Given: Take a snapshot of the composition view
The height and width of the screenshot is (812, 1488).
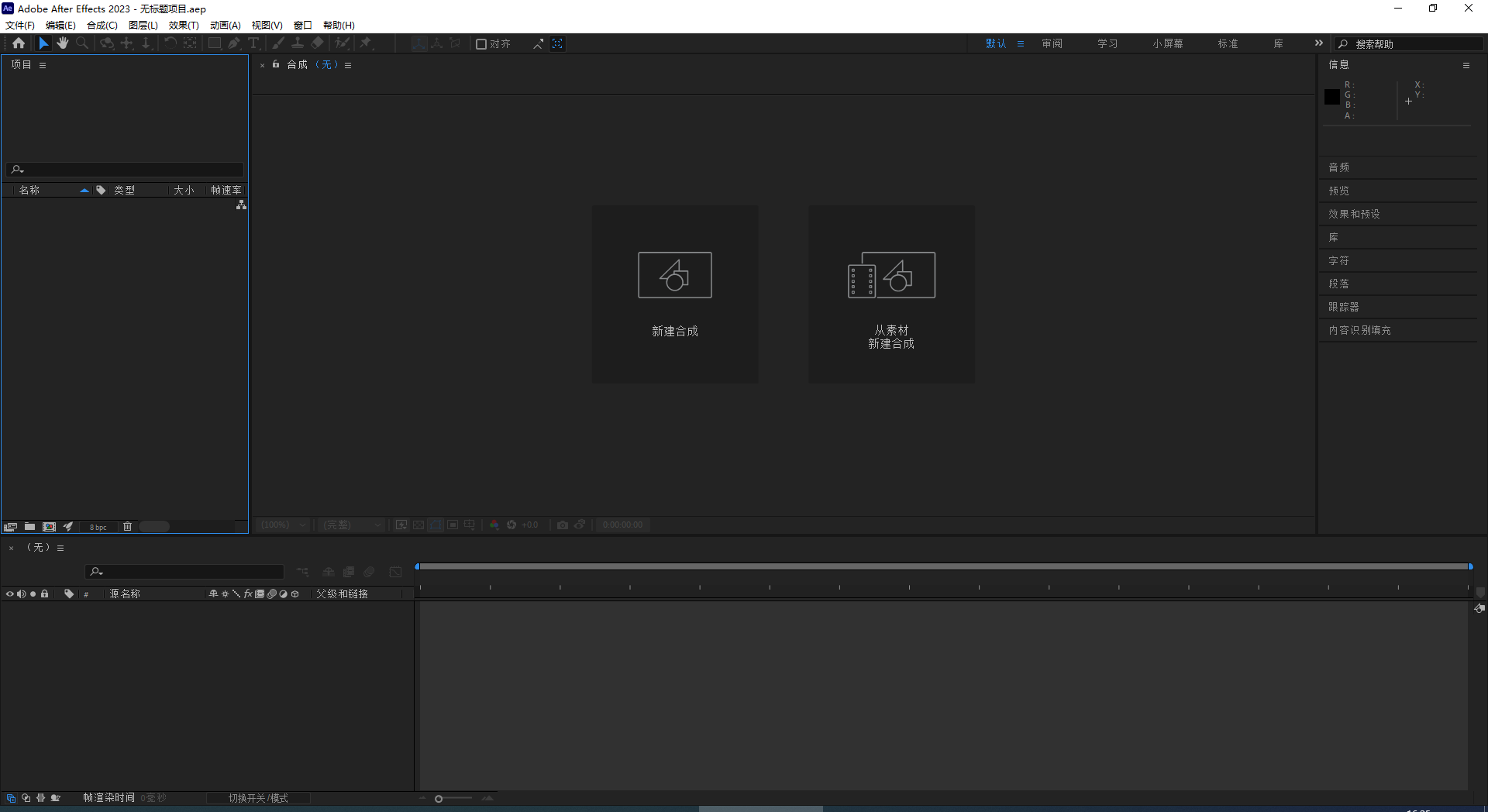Looking at the screenshot, I should pyautogui.click(x=563, y=525).
